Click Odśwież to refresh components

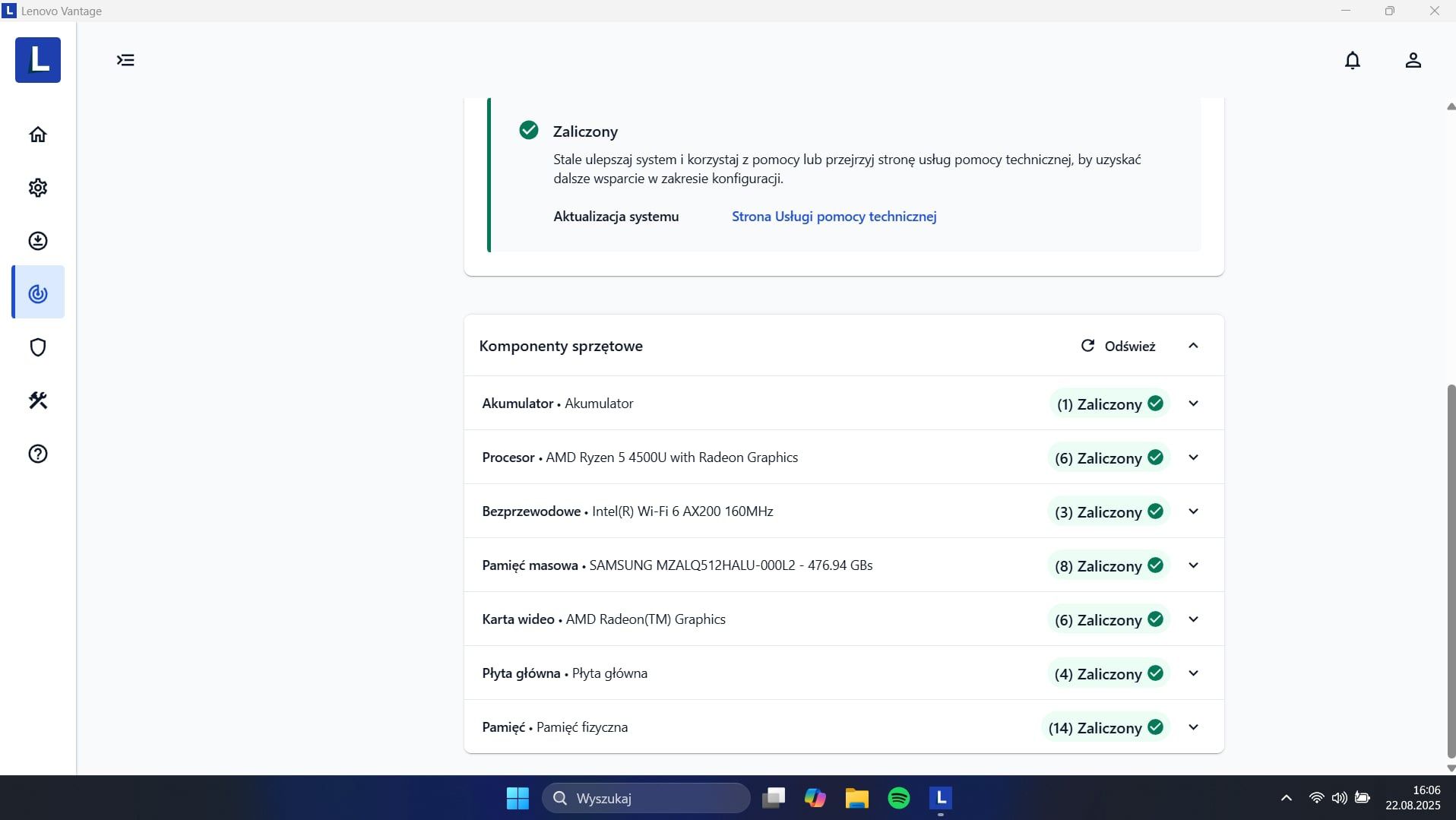tap(1118, 346)
